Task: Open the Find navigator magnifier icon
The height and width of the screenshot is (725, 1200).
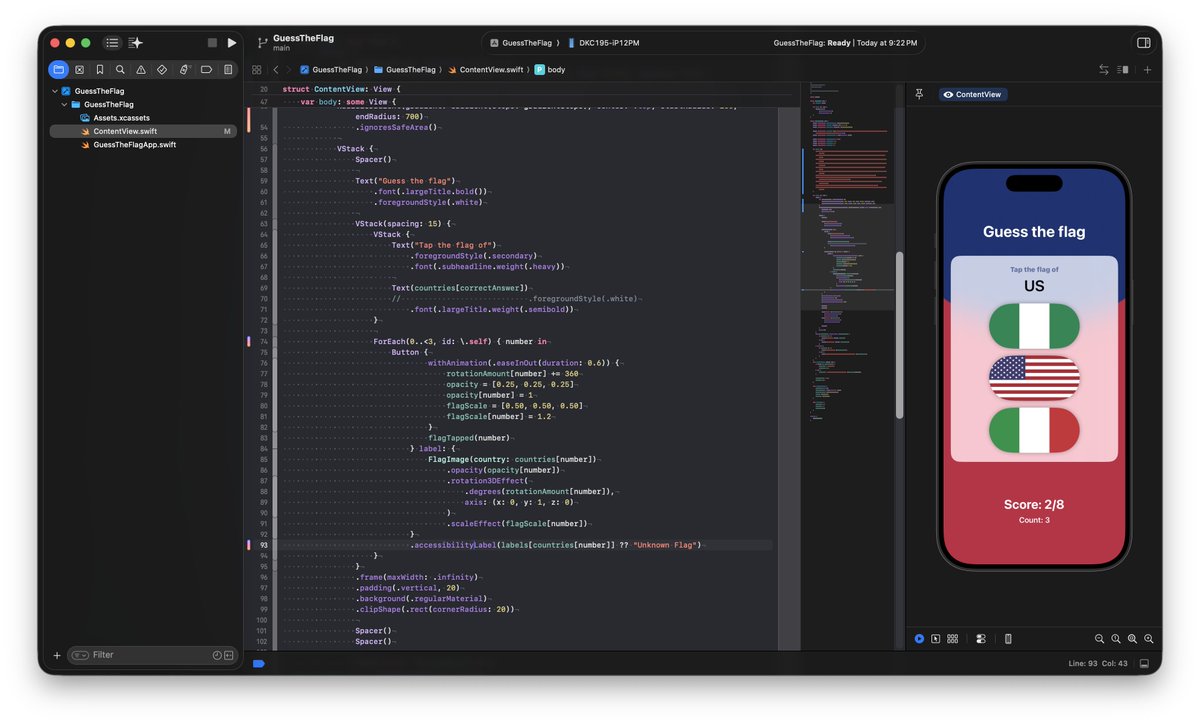Action: (120, 70)
